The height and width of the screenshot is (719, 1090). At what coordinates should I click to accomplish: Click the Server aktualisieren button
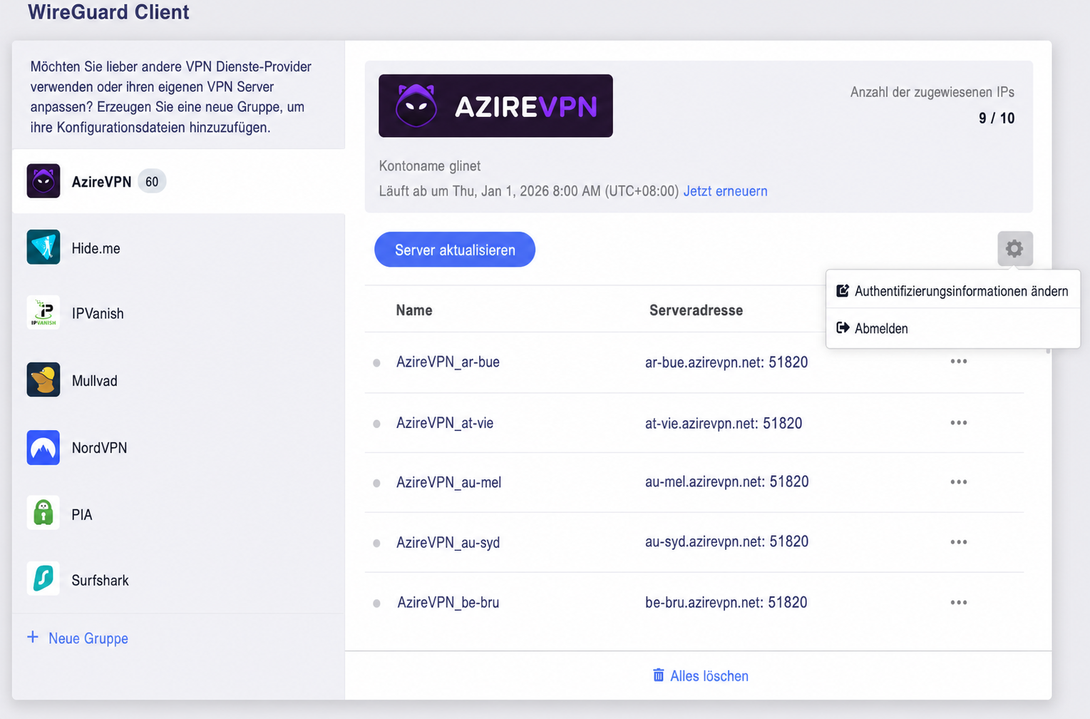coord(455,250)
